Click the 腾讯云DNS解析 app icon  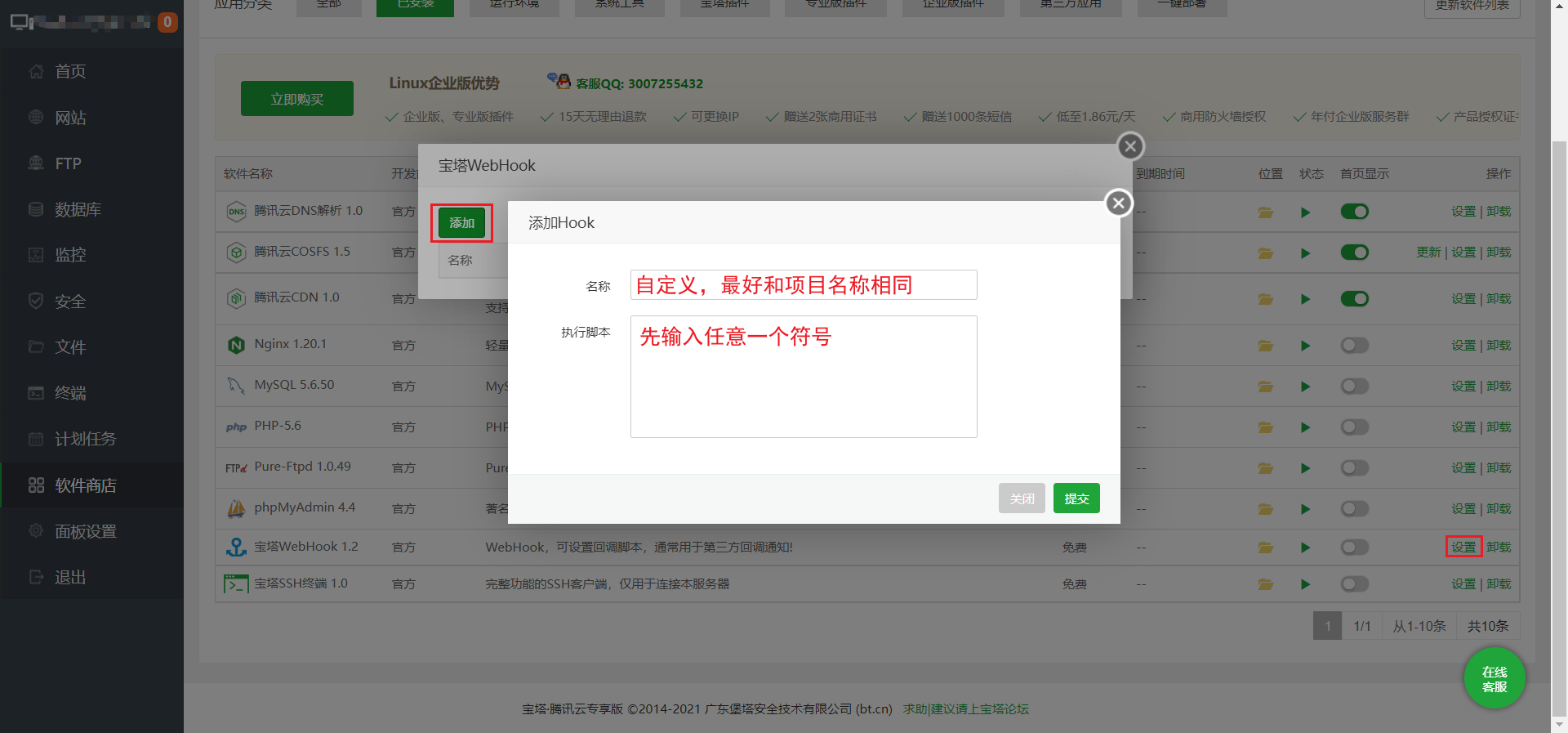[236, 212]
